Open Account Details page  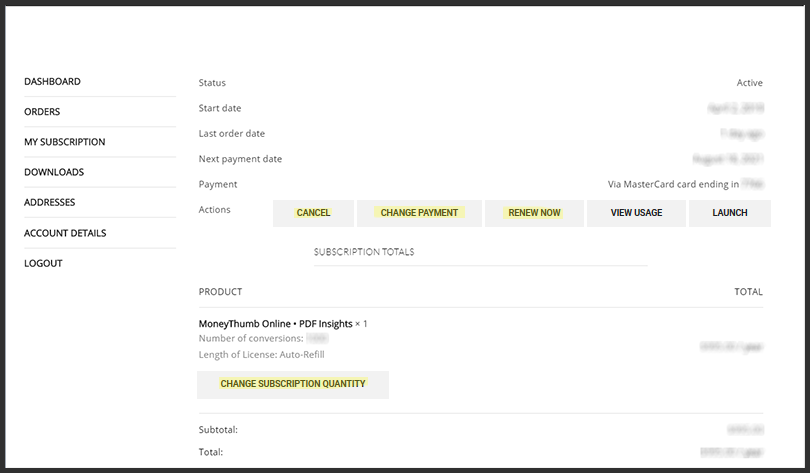(x=65, y=233)
